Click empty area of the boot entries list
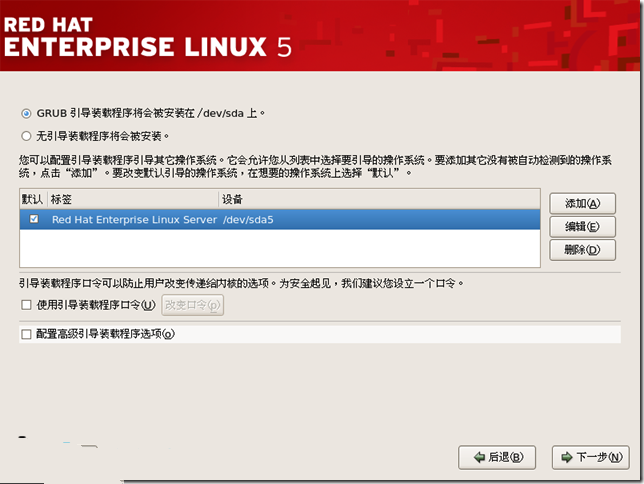The height and width of the screenshot is (484, 644). (280, 248)
